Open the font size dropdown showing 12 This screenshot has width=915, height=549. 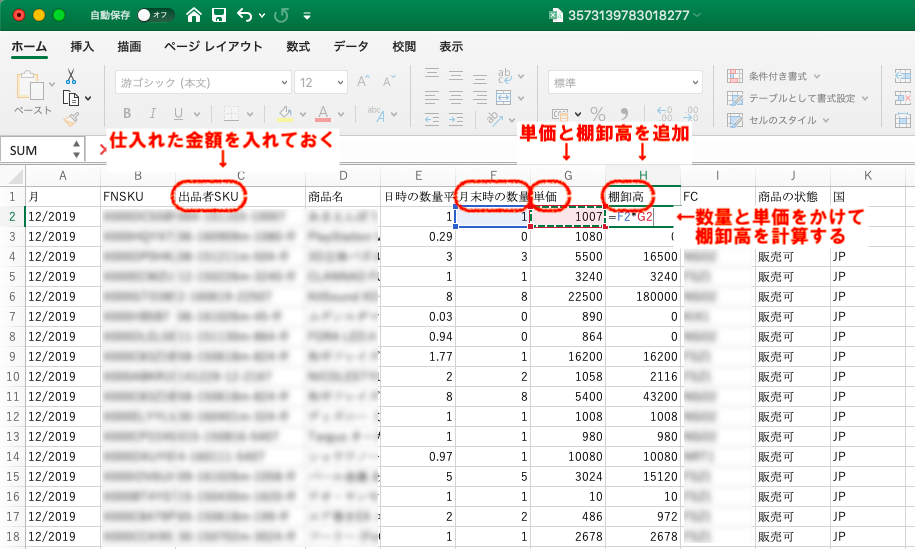(x=321, y=82)
